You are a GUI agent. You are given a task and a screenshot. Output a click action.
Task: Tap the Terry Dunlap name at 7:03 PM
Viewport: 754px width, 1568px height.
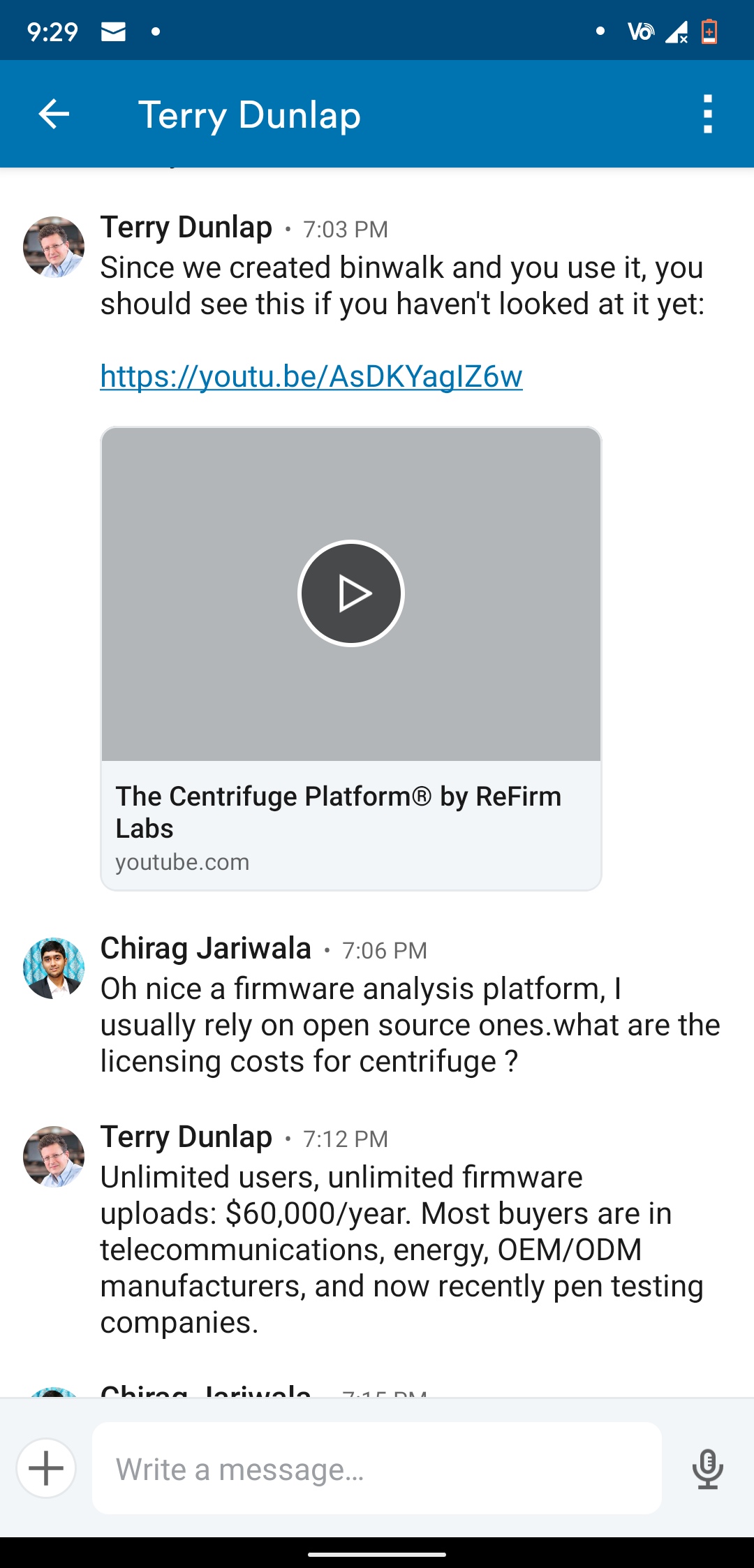coord(186,228)
